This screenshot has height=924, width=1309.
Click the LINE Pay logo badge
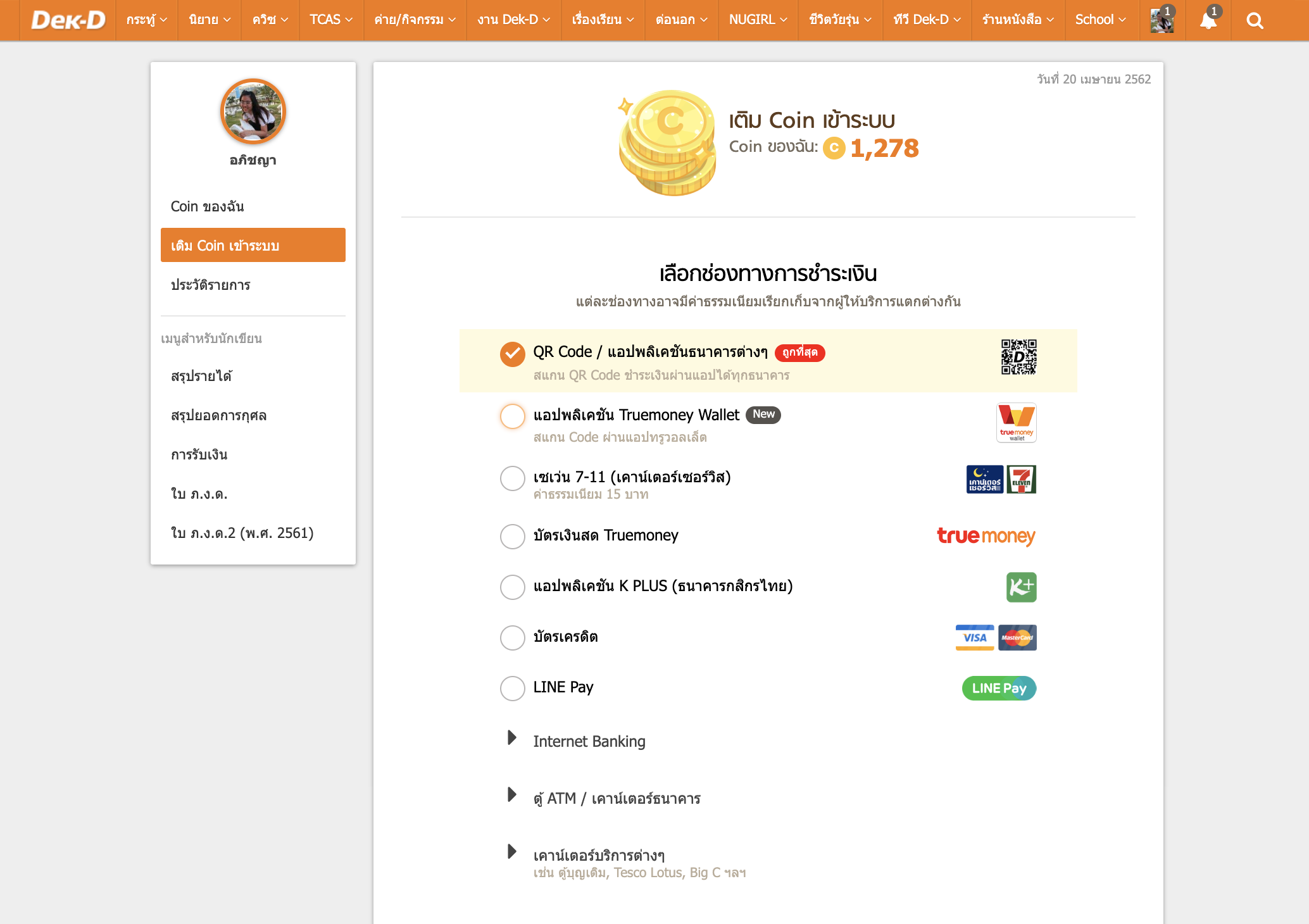point(999,688)
